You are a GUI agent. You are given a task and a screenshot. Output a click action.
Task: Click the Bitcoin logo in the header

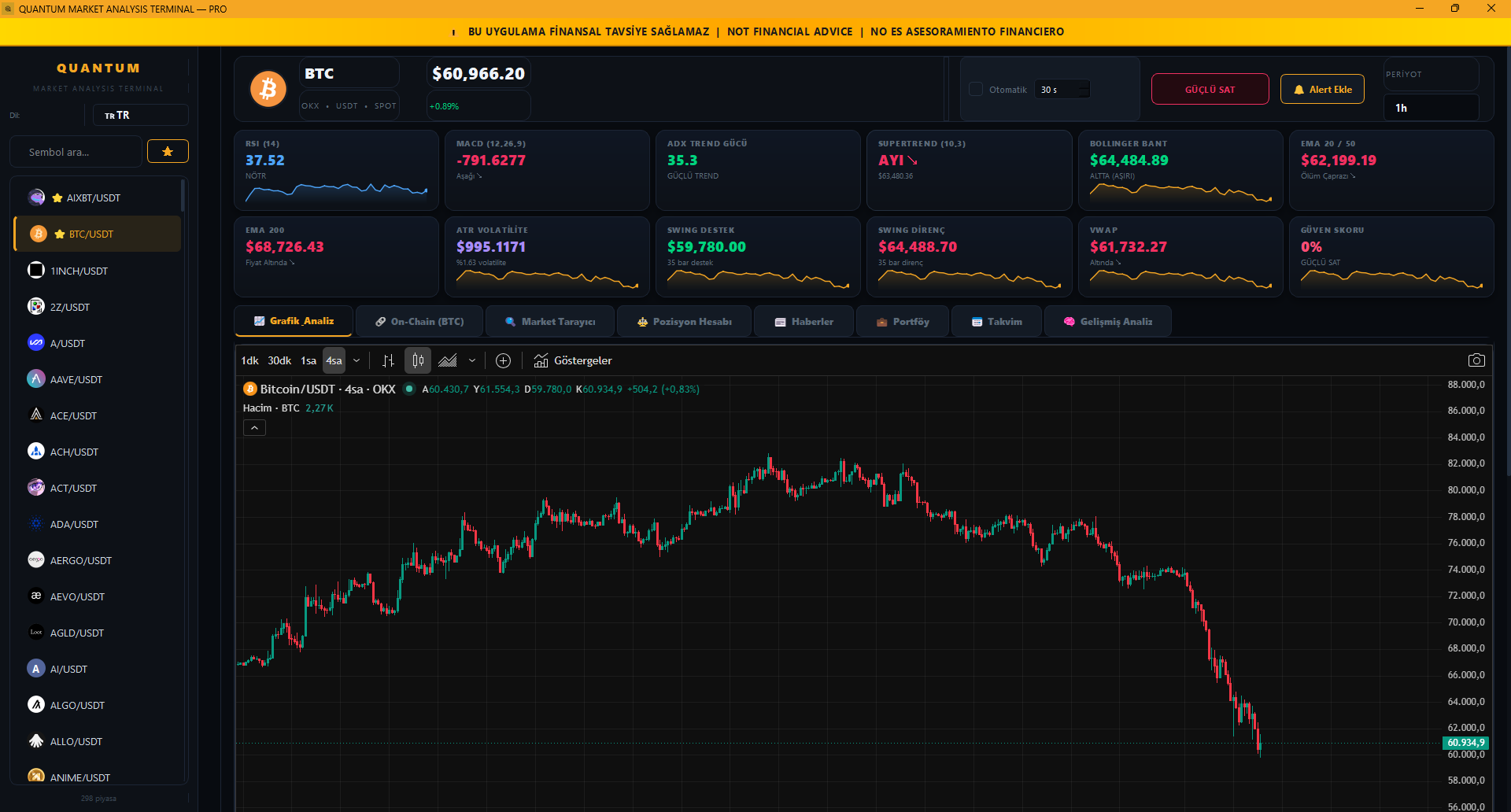coord(268,89)
